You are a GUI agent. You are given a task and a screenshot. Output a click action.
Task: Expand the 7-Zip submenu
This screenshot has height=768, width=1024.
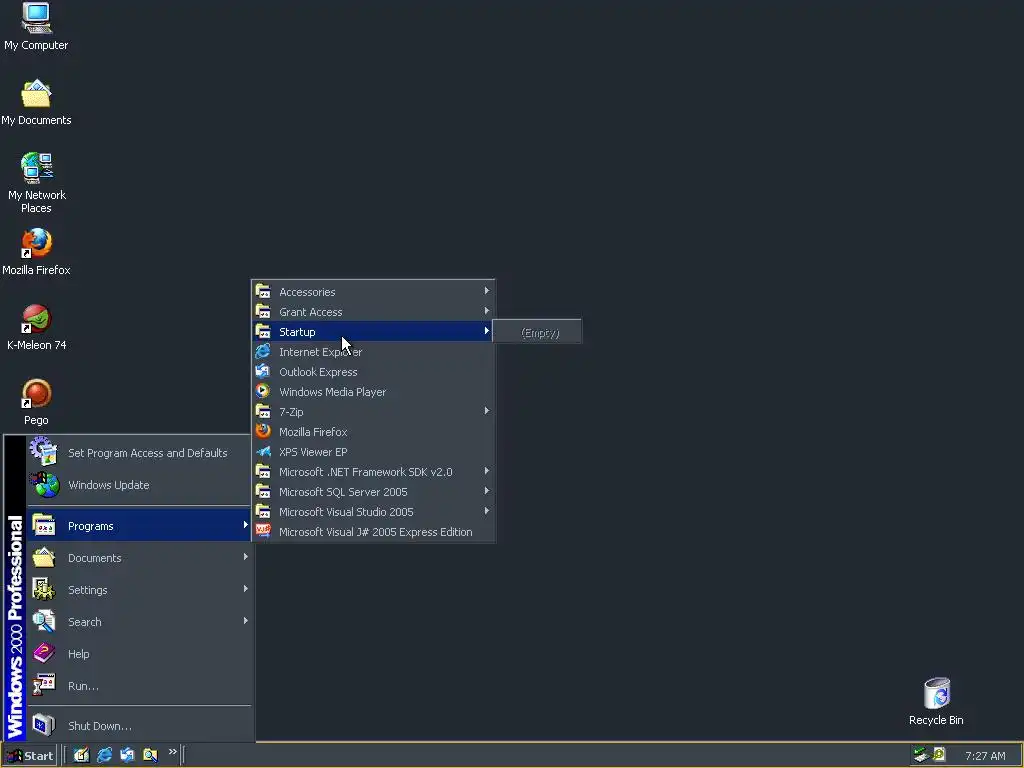[373, 411]
